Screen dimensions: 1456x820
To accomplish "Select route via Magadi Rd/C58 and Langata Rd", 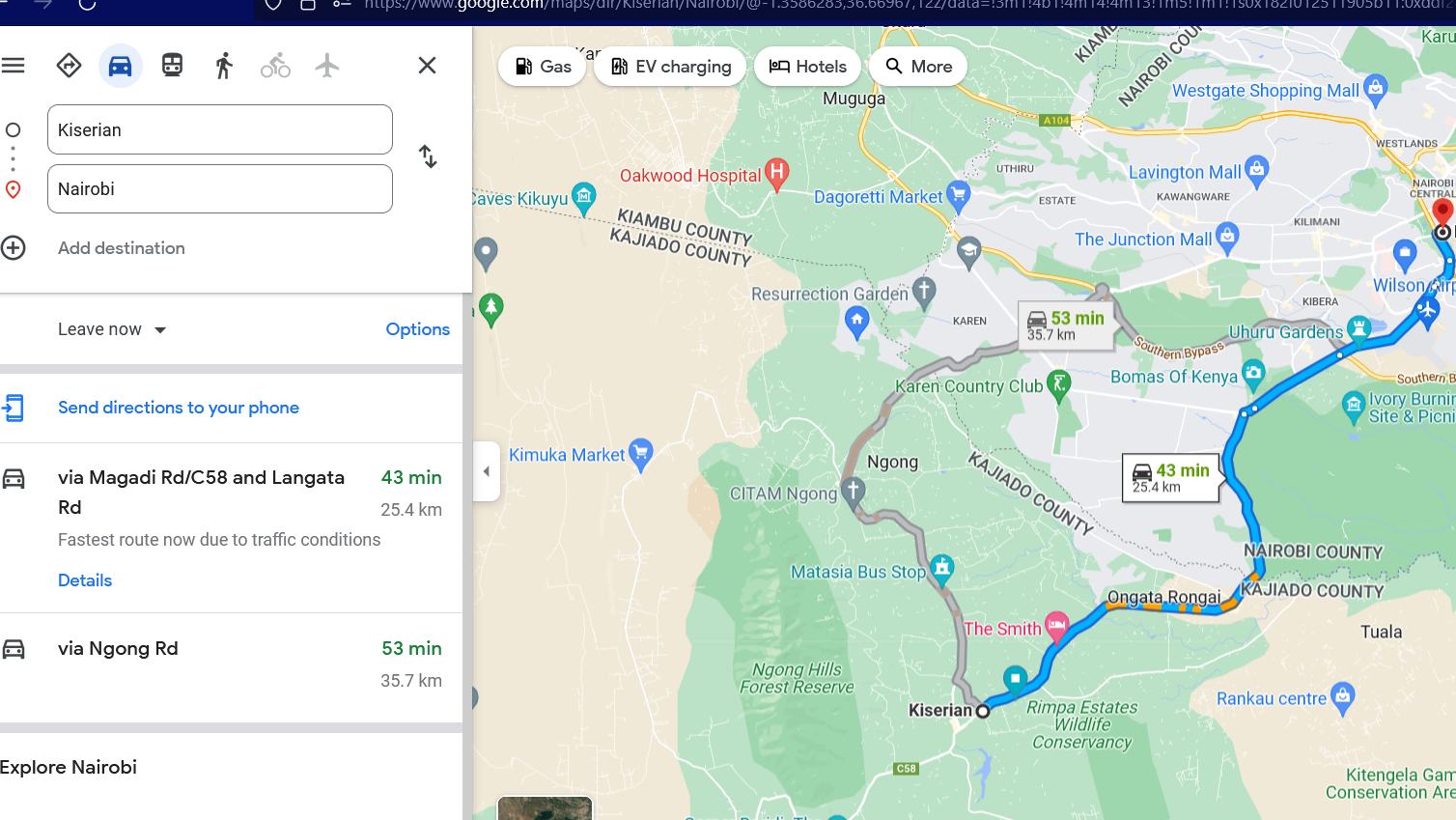I will pos(232,527).
